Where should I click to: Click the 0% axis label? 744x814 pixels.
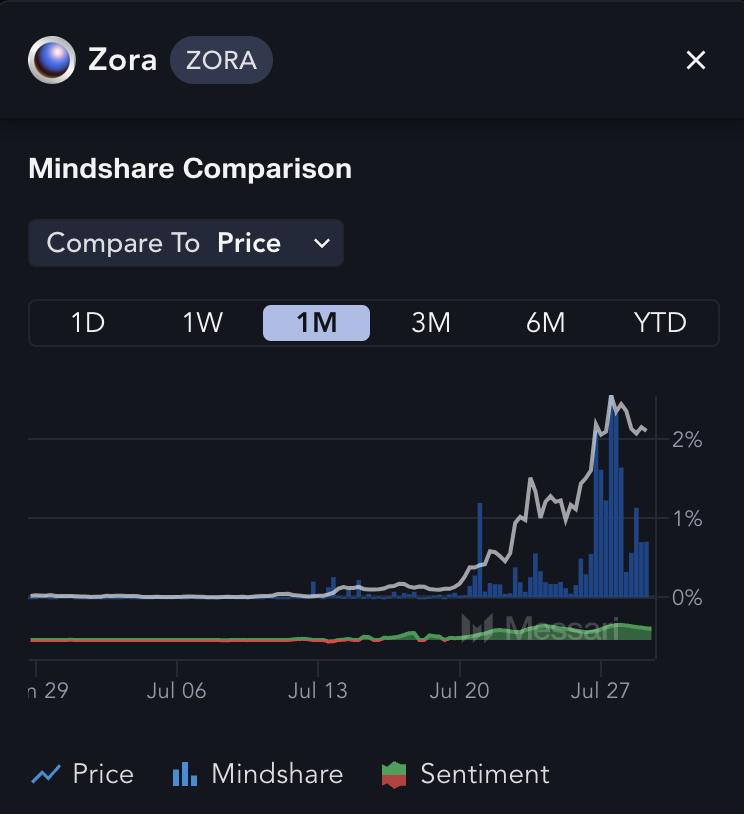click(x=687, y=598)
